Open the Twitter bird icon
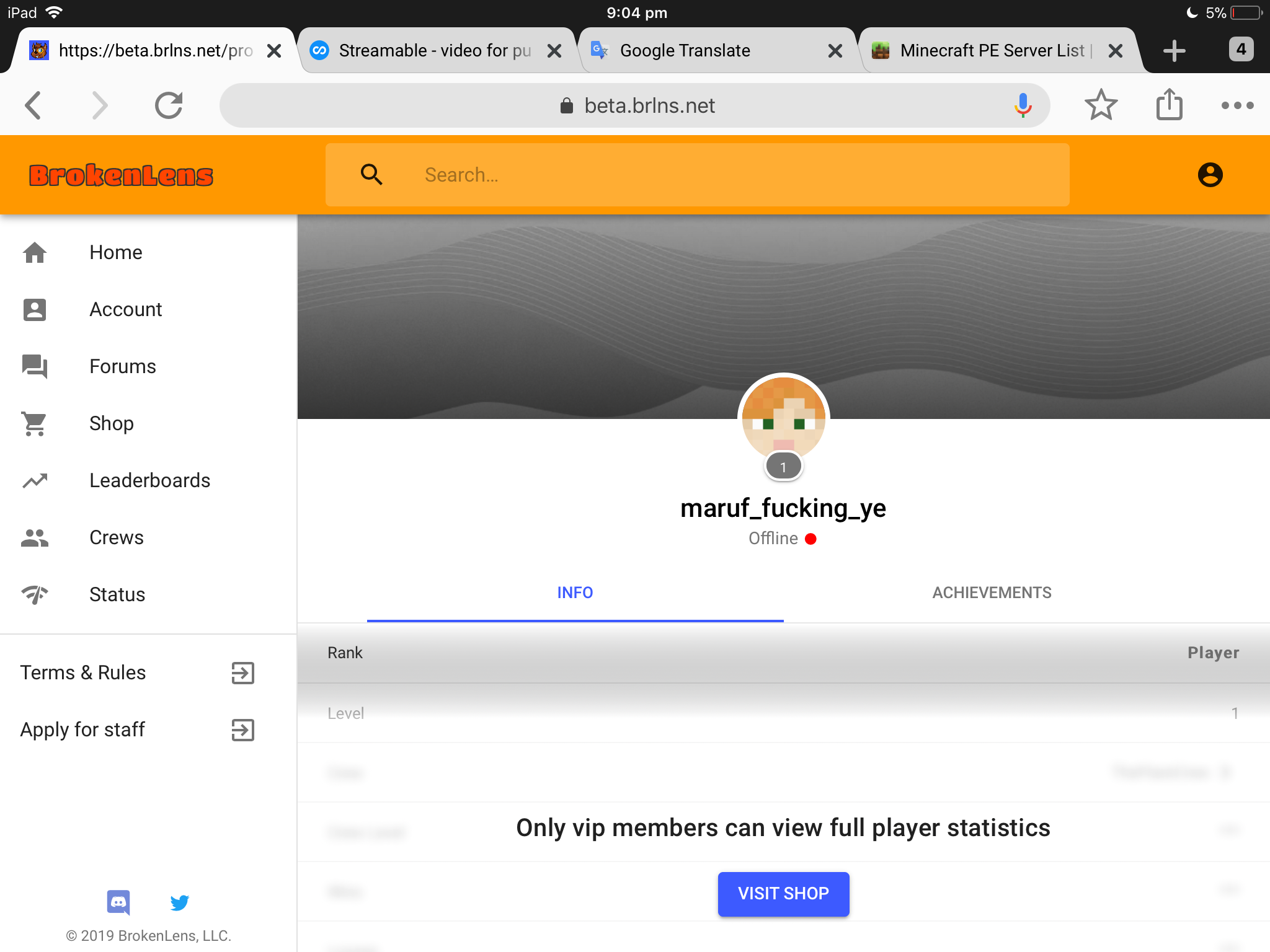Viewport: 1270px width, 952px height. coord(179,902)
